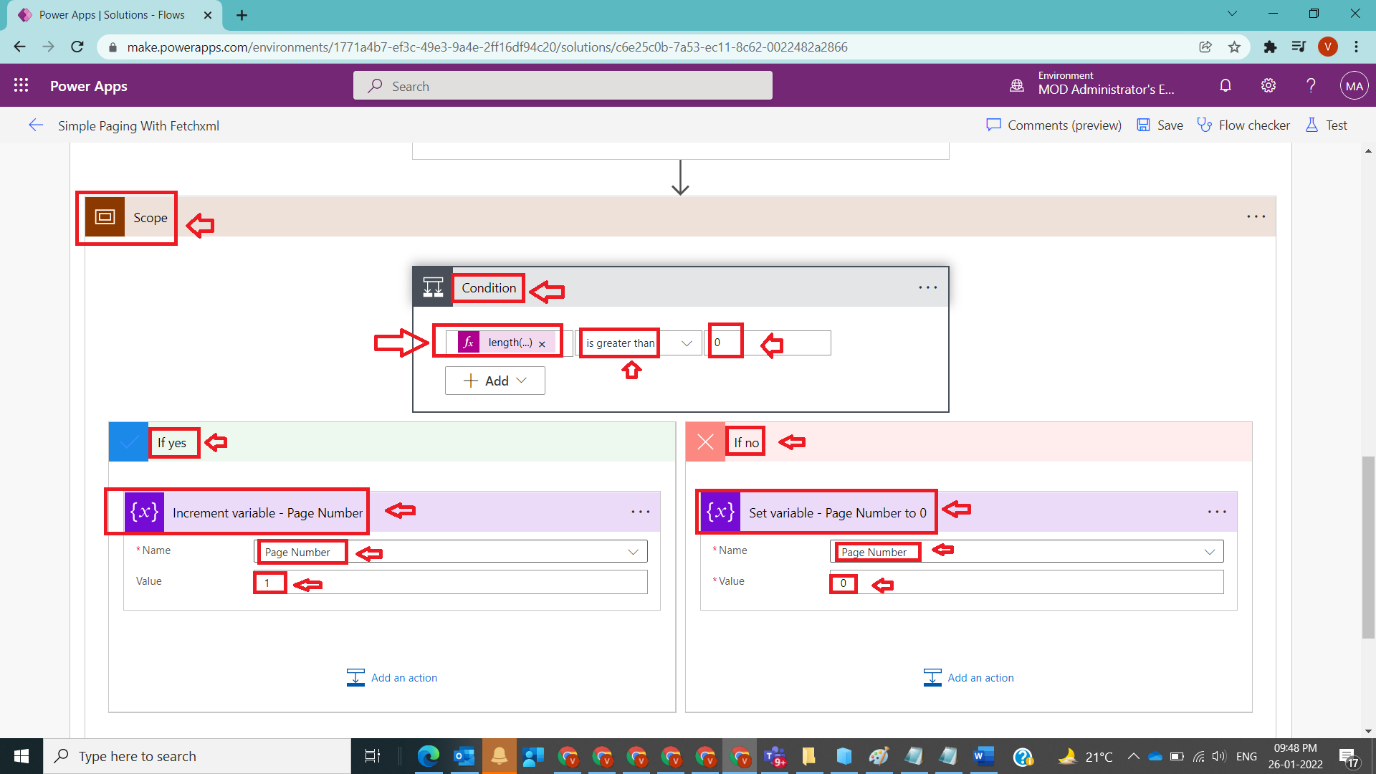Viewport: 1376px width, 774px height.
Task: Open the Add dropdown inside the Condition
Action: pyautogui.click(x=495, y=380)
